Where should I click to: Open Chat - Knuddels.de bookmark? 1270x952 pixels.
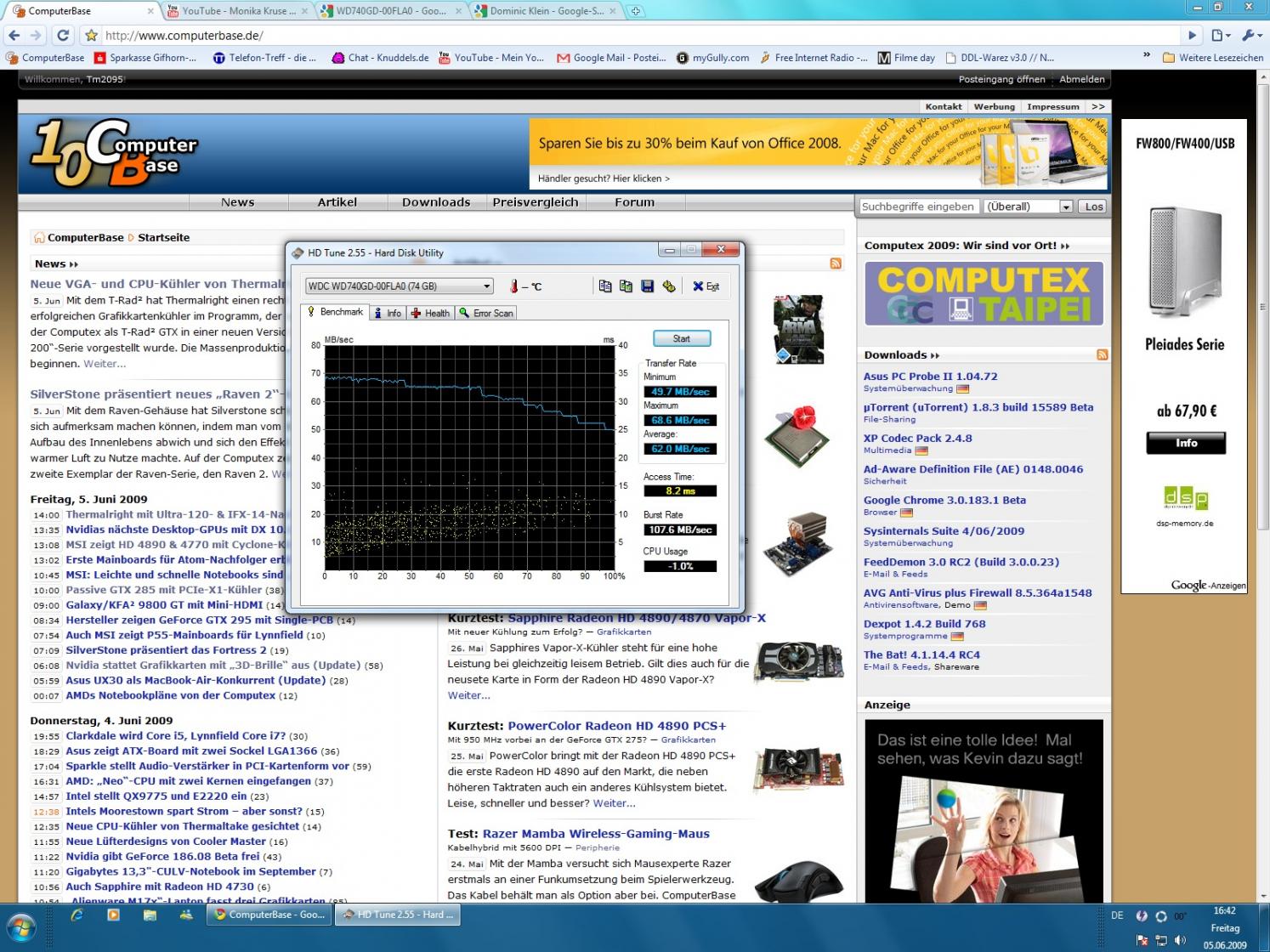(x=380, y=58)
